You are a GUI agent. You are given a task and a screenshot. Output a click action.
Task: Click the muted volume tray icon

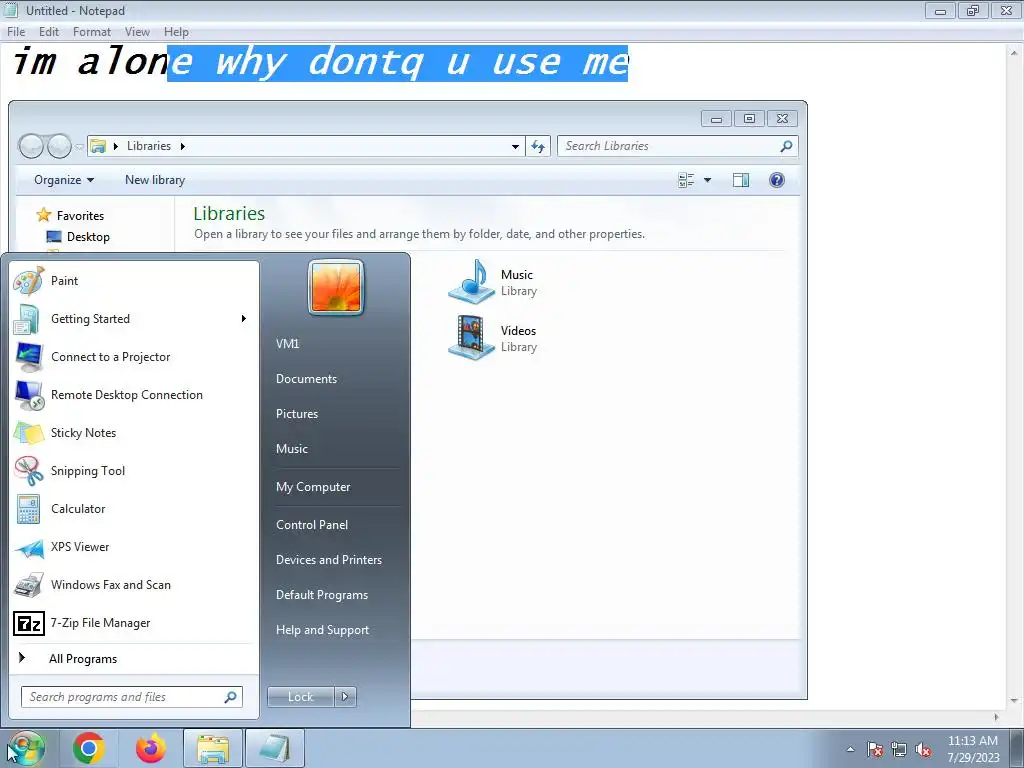coord(923,749)
